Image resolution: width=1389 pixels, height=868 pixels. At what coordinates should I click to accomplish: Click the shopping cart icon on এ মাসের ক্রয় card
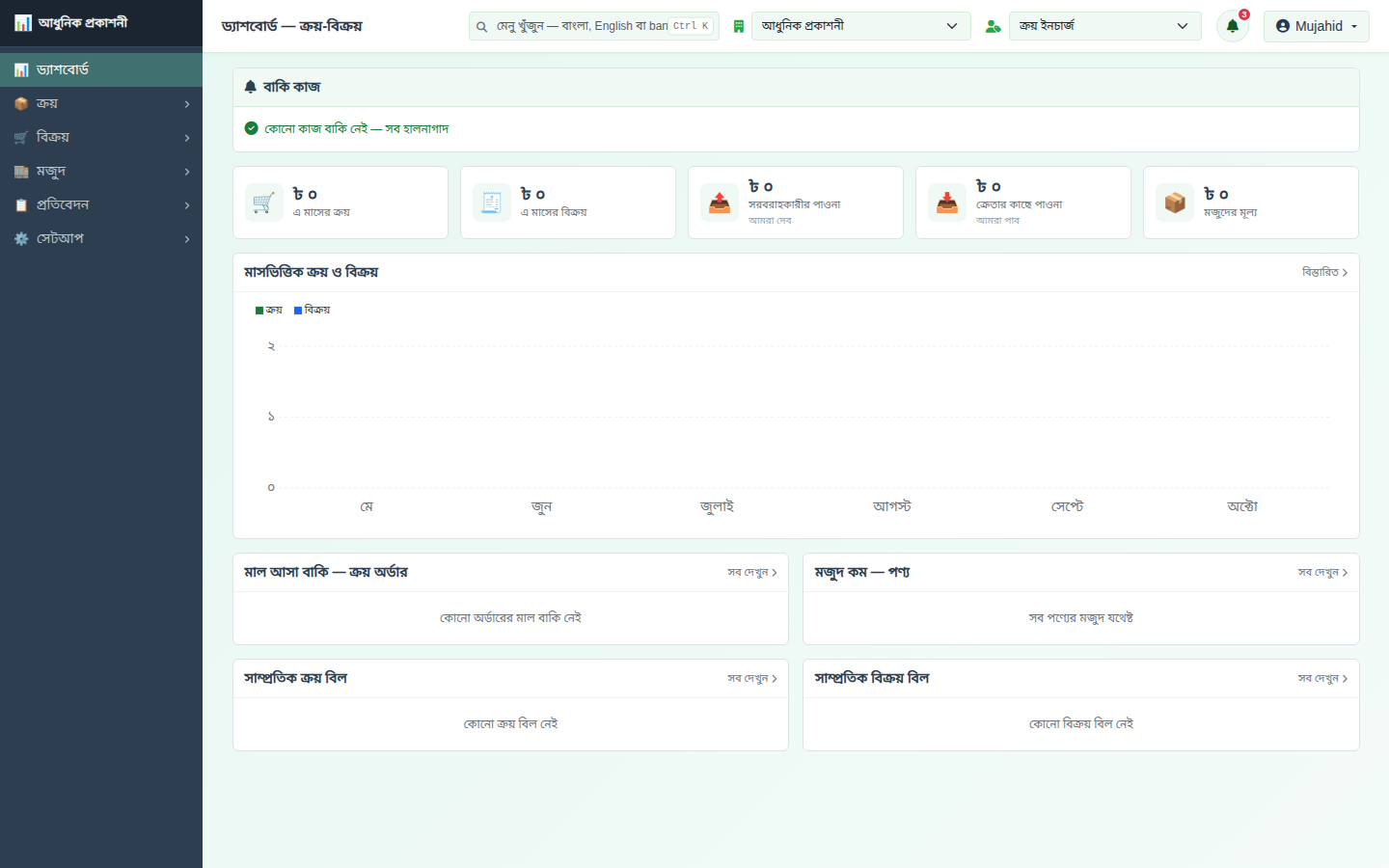(263, 203)
